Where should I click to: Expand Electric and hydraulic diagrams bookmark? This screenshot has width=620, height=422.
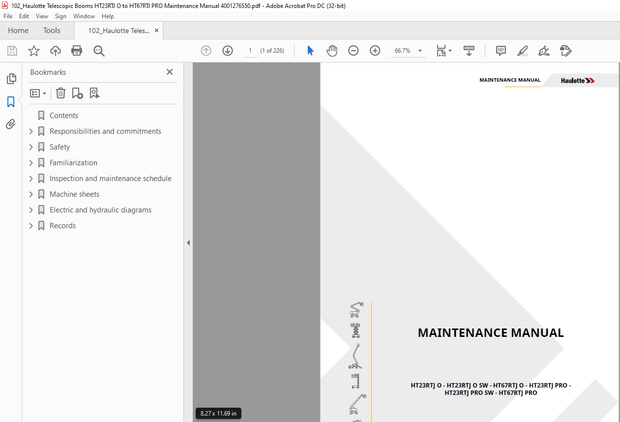click(x=31, y=210)
